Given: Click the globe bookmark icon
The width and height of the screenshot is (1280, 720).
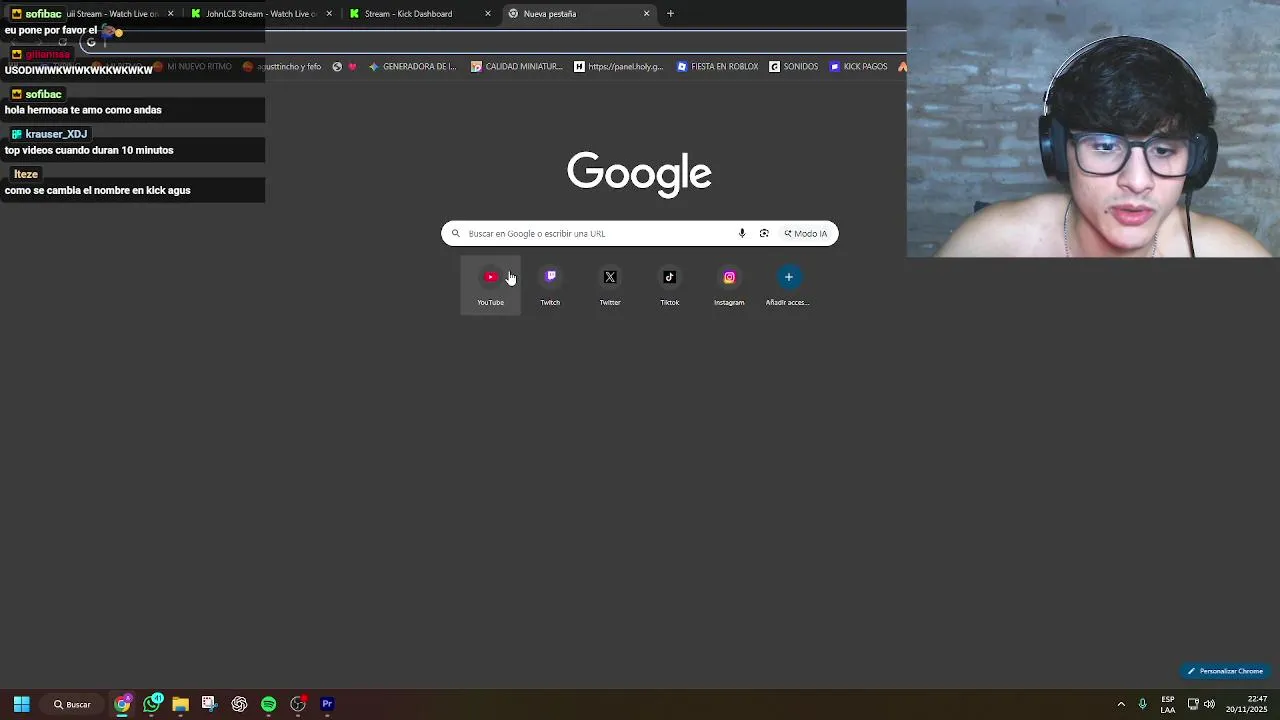Looking at the screenshot, I should pyautogui.click(x=337, y=67).
